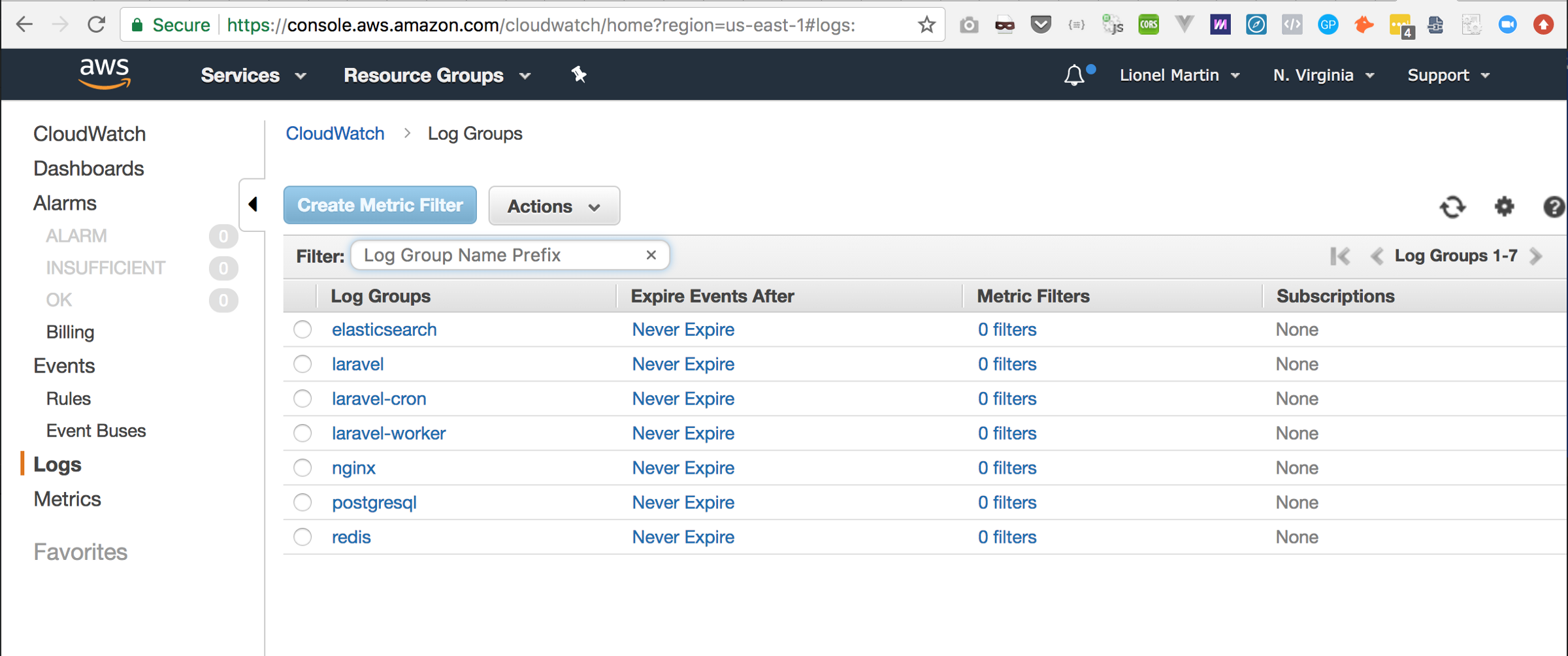Open the laravel-worker log group link

pos(389,433)
